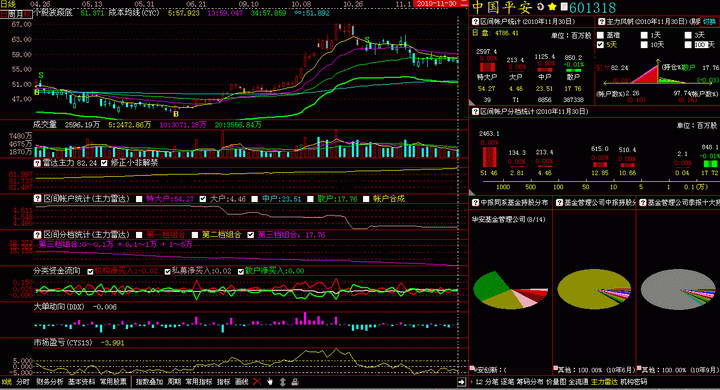Click the 华安基金管理公司 (8/14) label
Viewport: 720px width, 390px height.
(508, 220)
